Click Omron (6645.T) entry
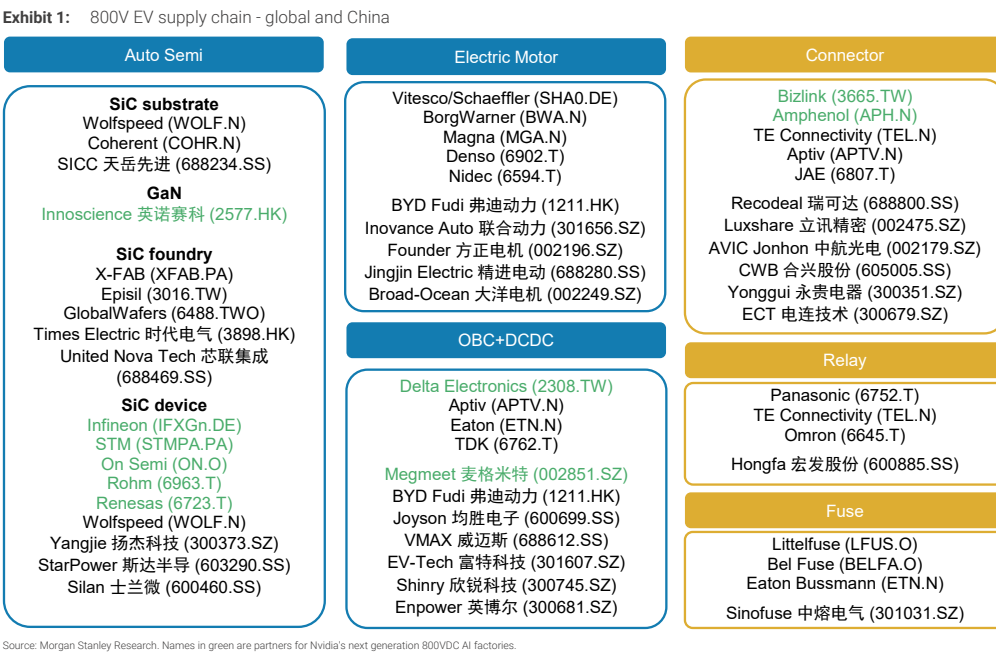The width and height of the screenshot is (996, 666). tap(844, 435)
